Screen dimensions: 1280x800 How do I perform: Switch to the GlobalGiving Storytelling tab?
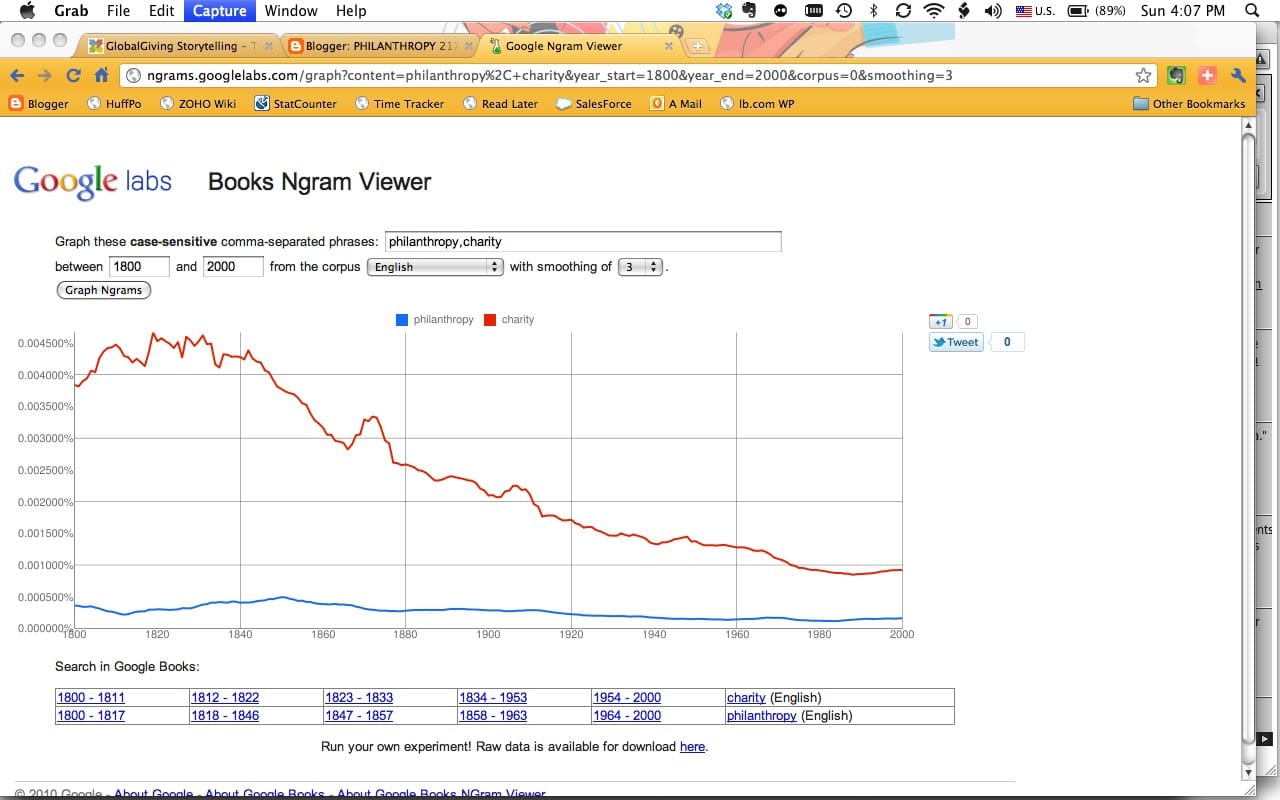pos(175,46)
